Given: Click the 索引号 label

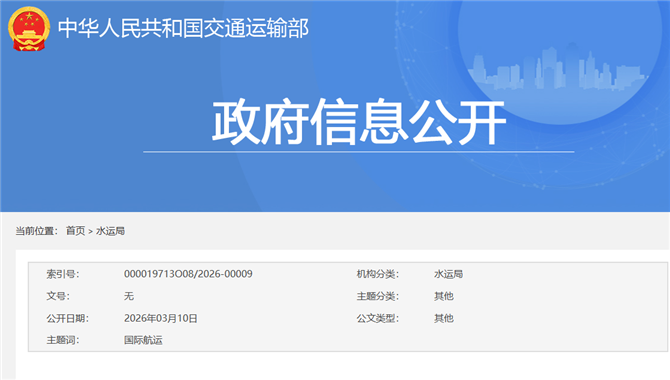Looking at the screenshot, I should pyautogui.click(x=63, y=274).
